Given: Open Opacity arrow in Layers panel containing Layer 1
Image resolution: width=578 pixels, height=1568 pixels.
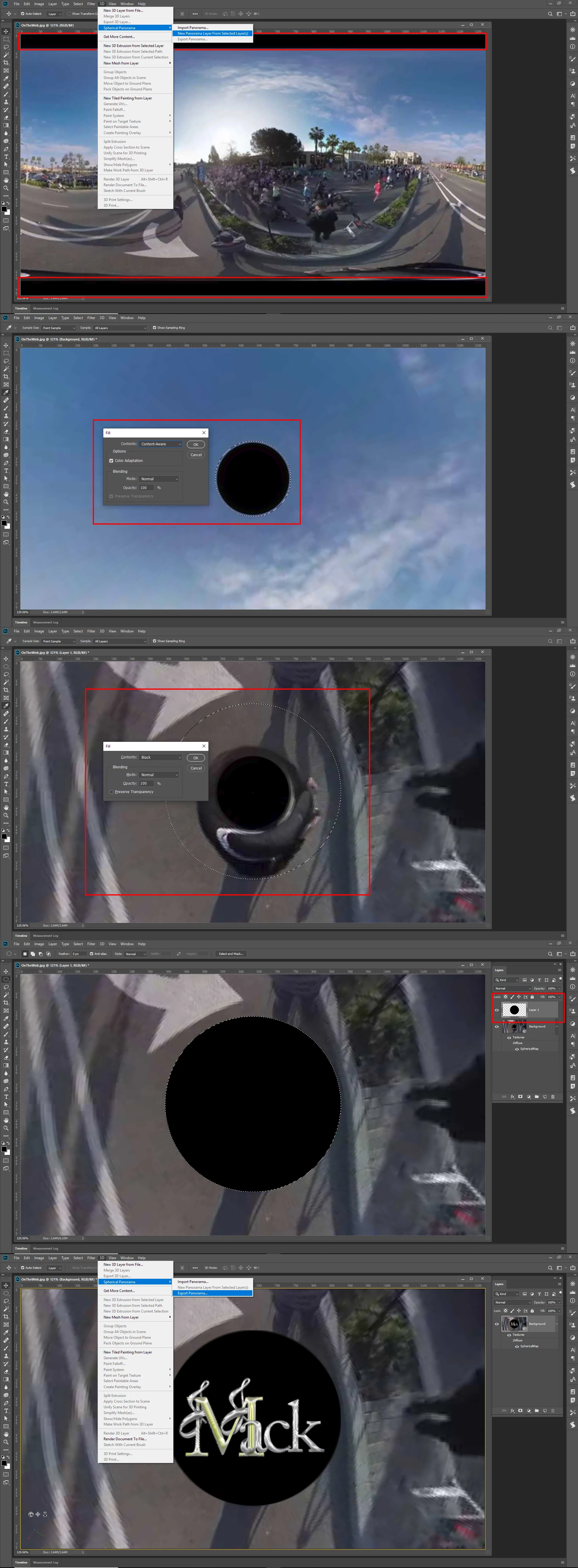Looking at the screenshot, I should [560, 989].
